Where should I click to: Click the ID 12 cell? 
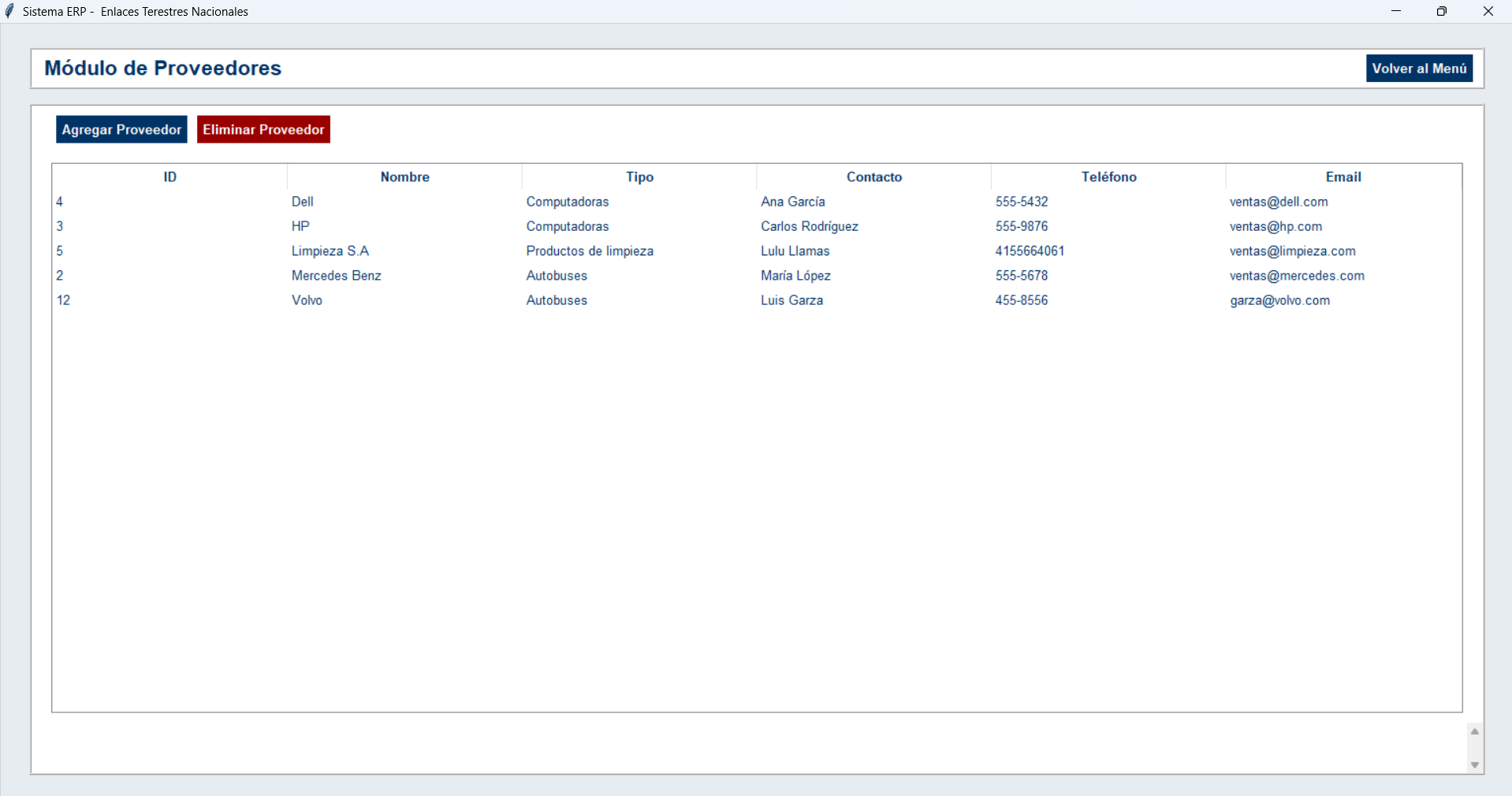pyautogui.click(x=64, y=299)
